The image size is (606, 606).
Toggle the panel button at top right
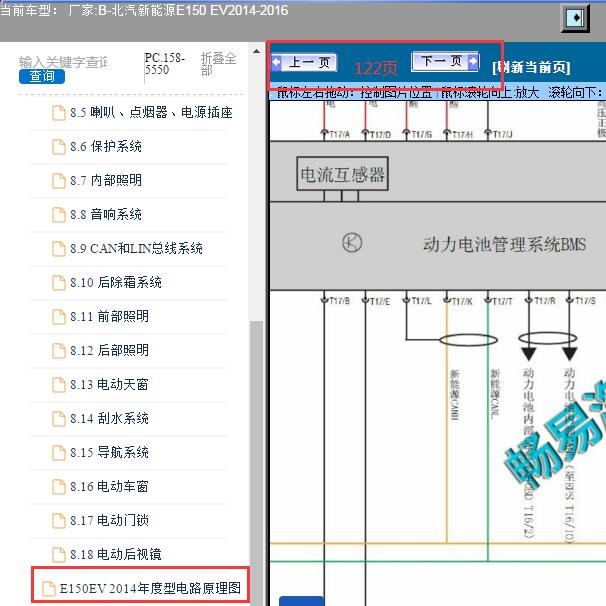pos(575,18)
